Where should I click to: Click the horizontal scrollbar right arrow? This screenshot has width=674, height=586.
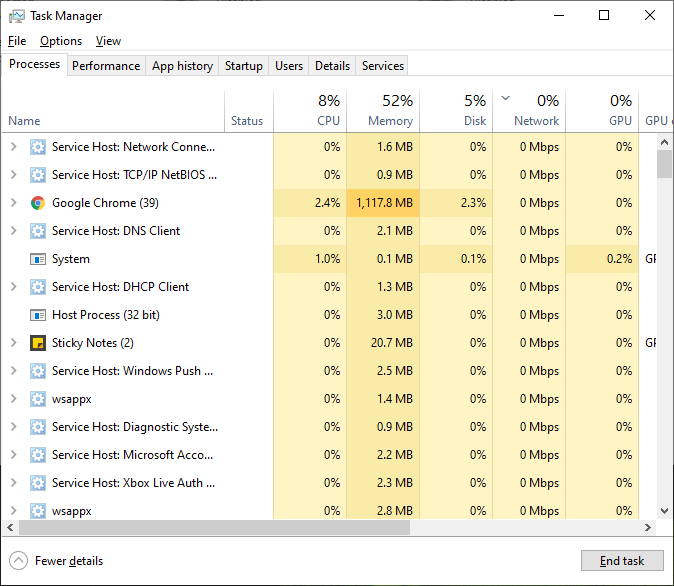click(647, 527)
